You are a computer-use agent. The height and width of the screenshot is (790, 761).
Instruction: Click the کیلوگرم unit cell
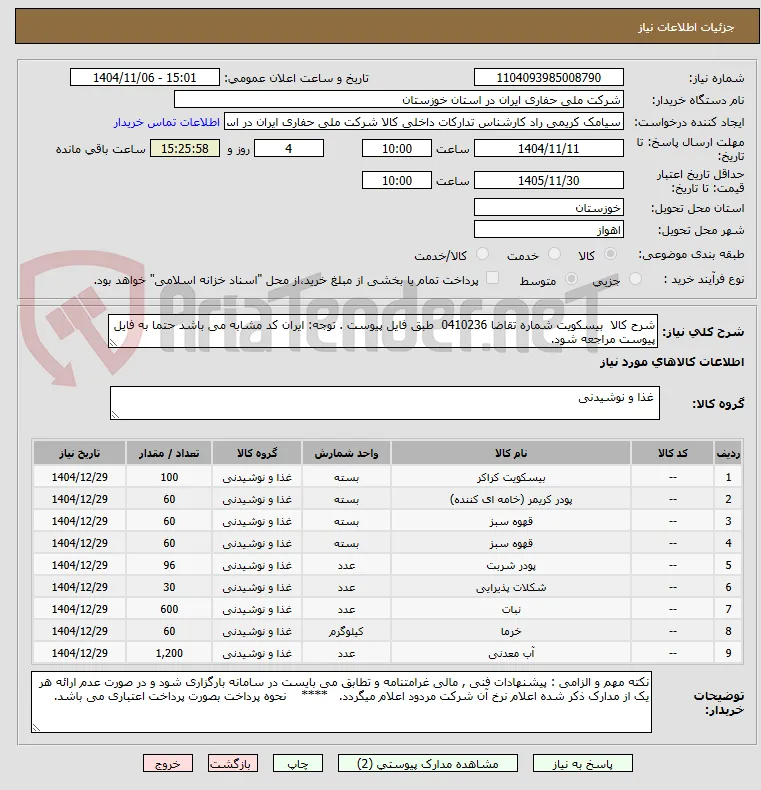[x=346, y=631]
